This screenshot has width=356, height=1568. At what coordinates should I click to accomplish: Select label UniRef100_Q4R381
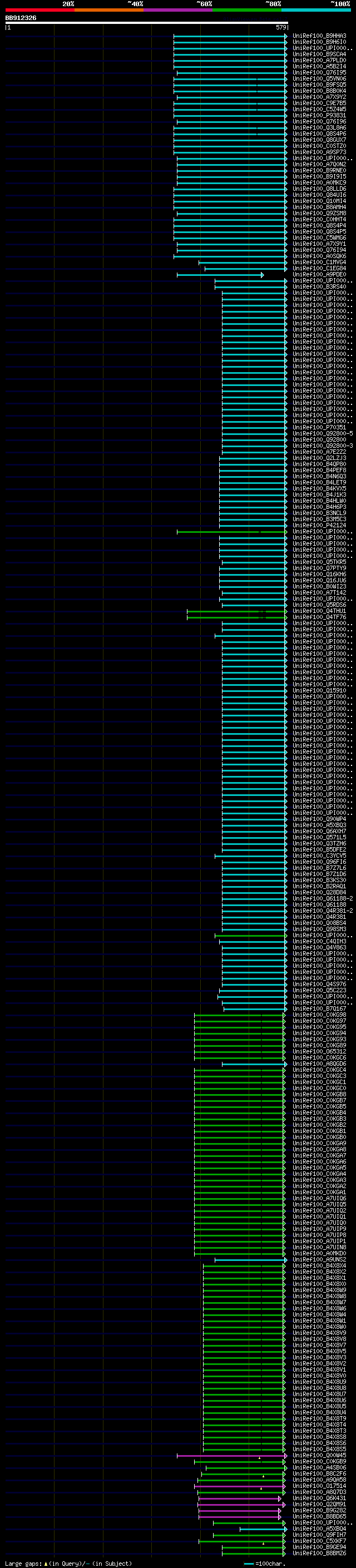pyautogui.click(x=319, y=917)
